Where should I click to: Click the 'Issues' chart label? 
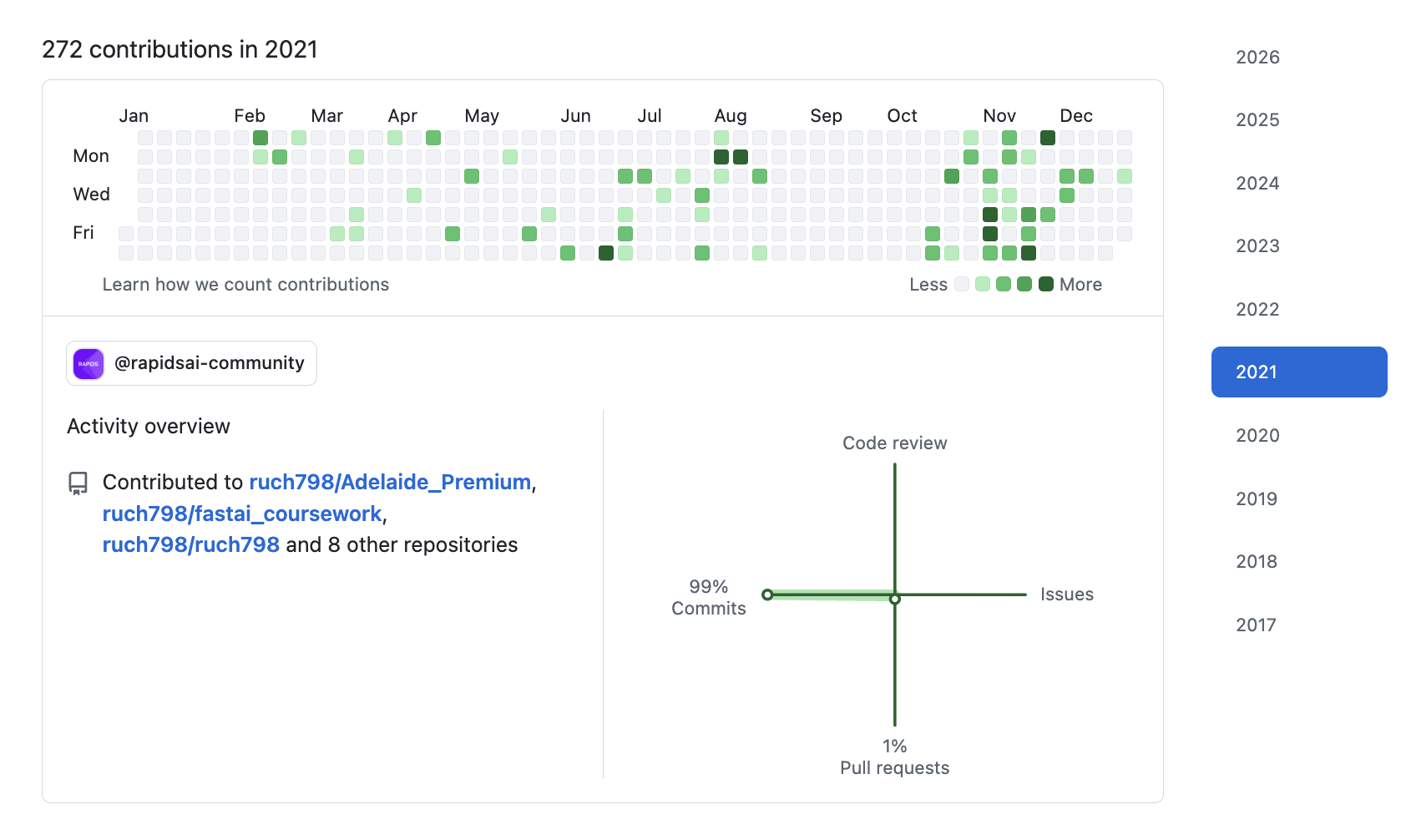(x=1067, y=595)
